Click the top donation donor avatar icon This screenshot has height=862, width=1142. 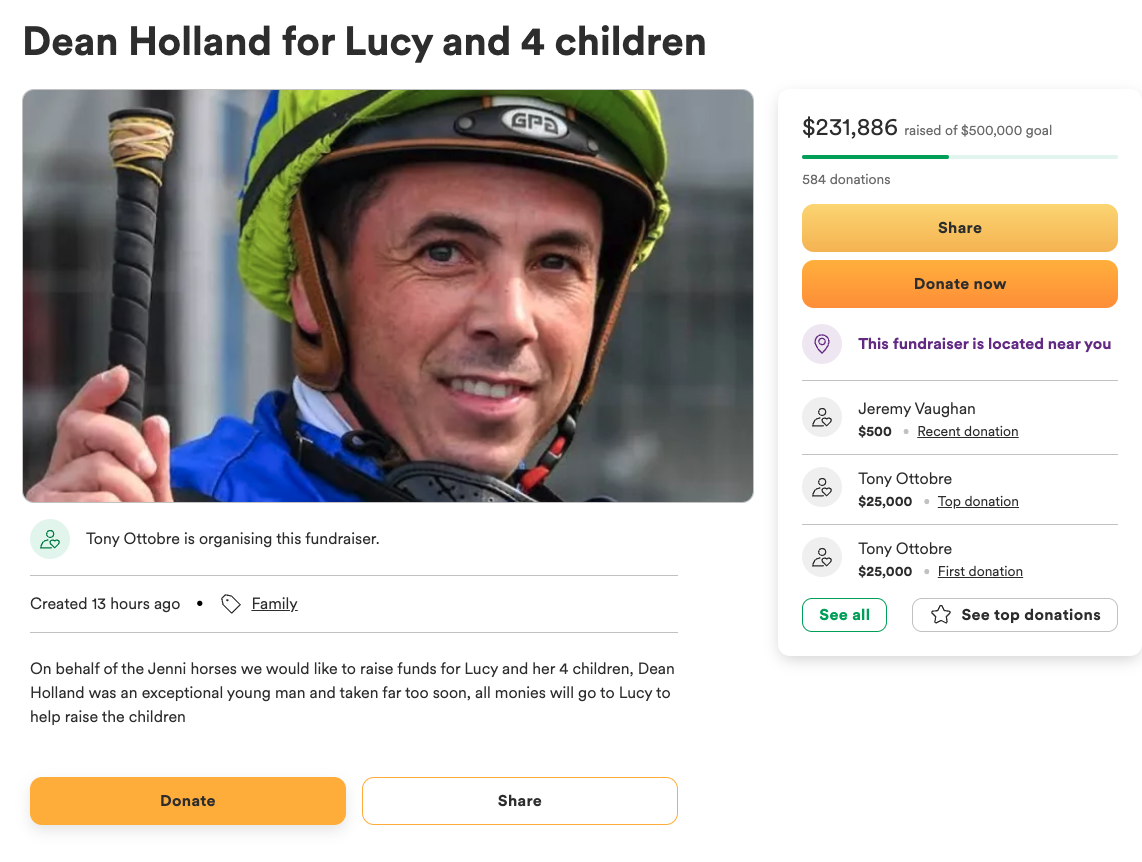coord(822,488)
